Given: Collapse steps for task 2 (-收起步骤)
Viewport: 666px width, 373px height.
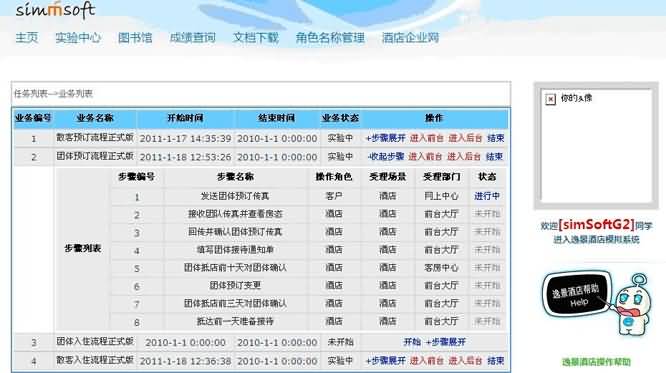Looking at the screenshot, I should tap(386, 156).
